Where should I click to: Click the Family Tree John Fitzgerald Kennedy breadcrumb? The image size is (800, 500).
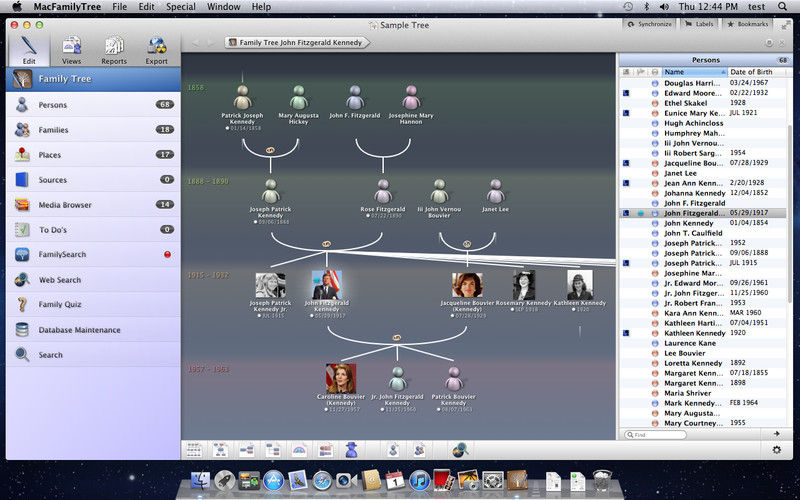(x=297, y=42)
